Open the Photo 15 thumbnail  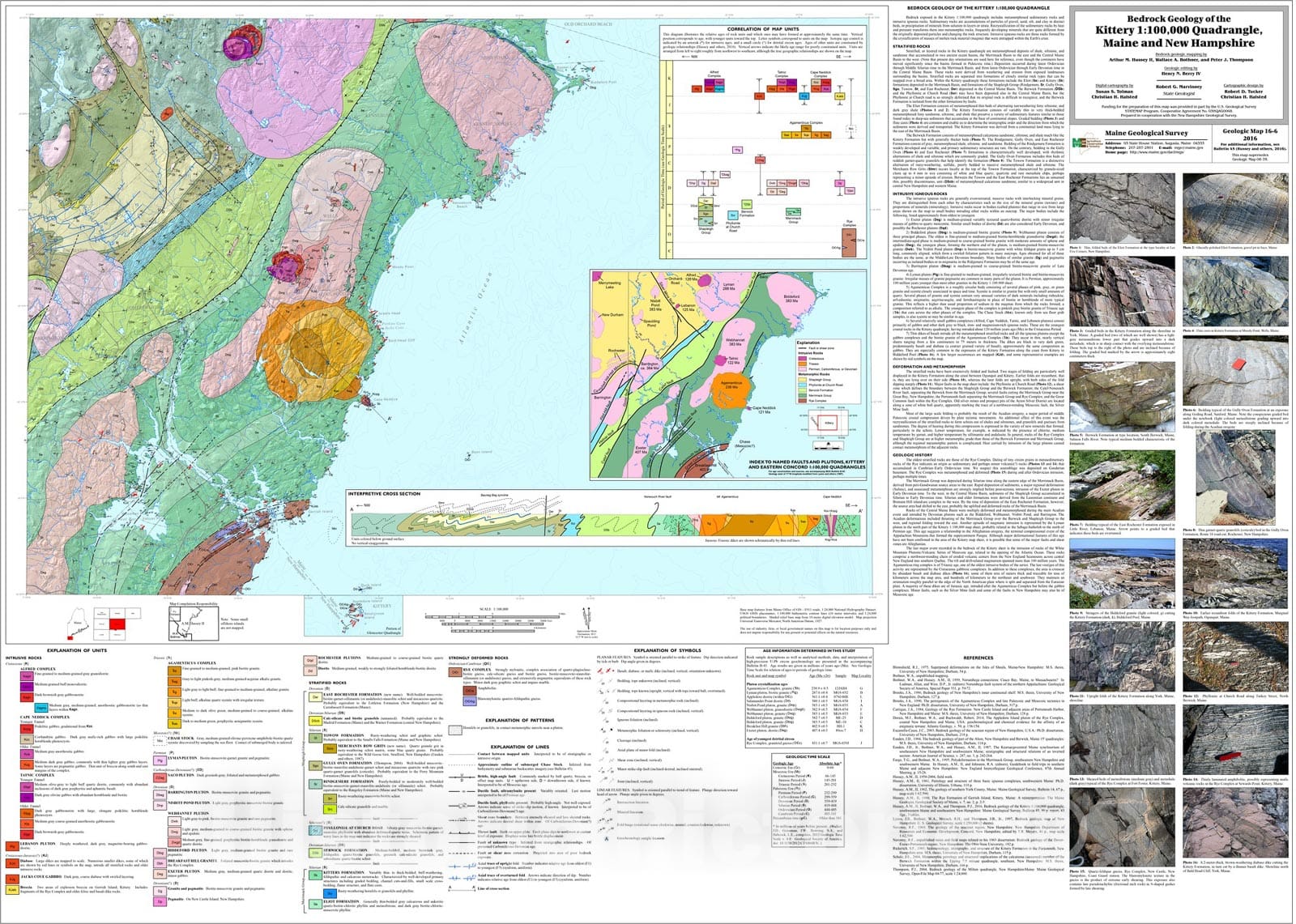[x=1122, y=827]
